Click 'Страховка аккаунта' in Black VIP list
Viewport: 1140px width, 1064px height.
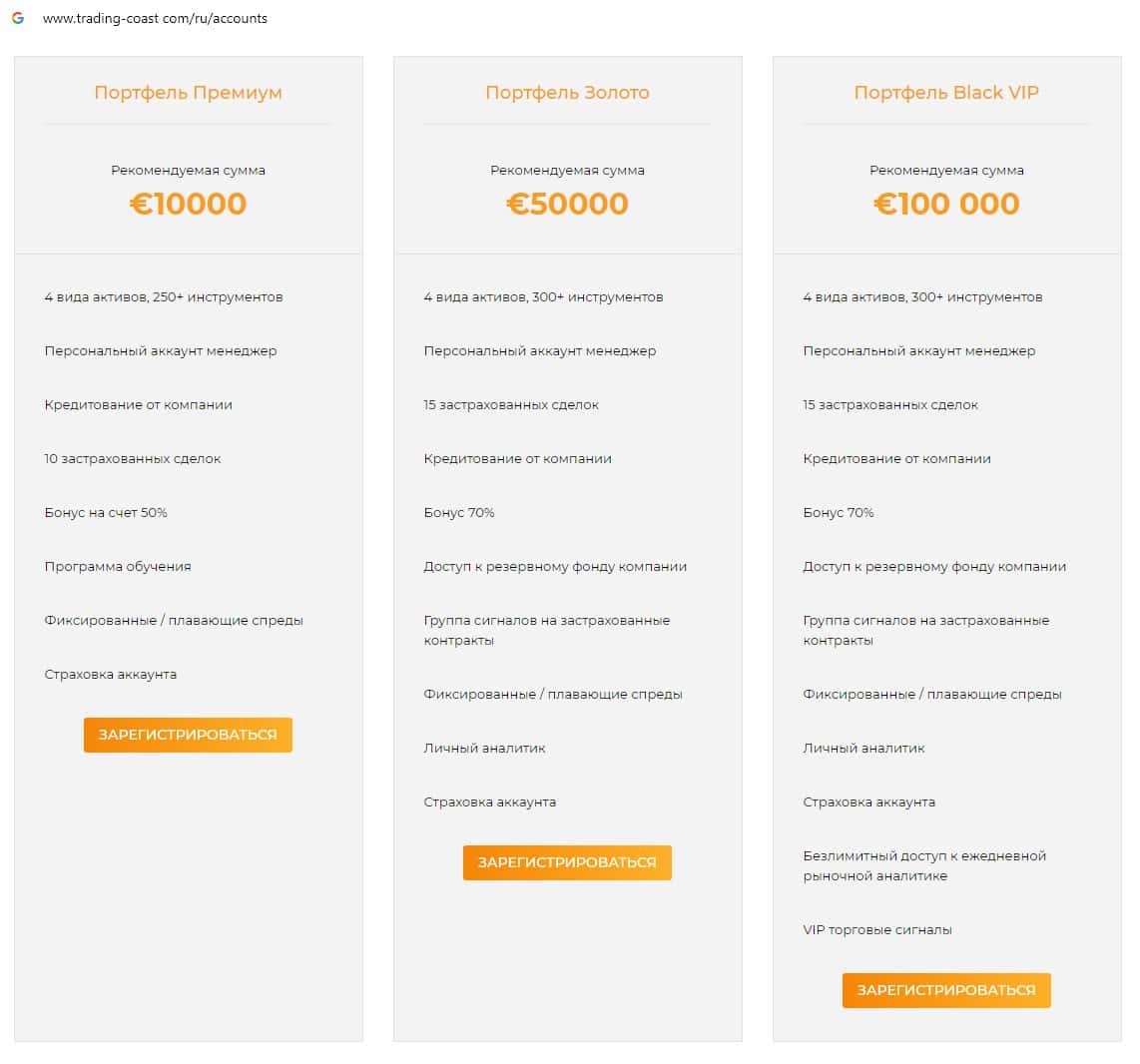click(x=868, y=802)
